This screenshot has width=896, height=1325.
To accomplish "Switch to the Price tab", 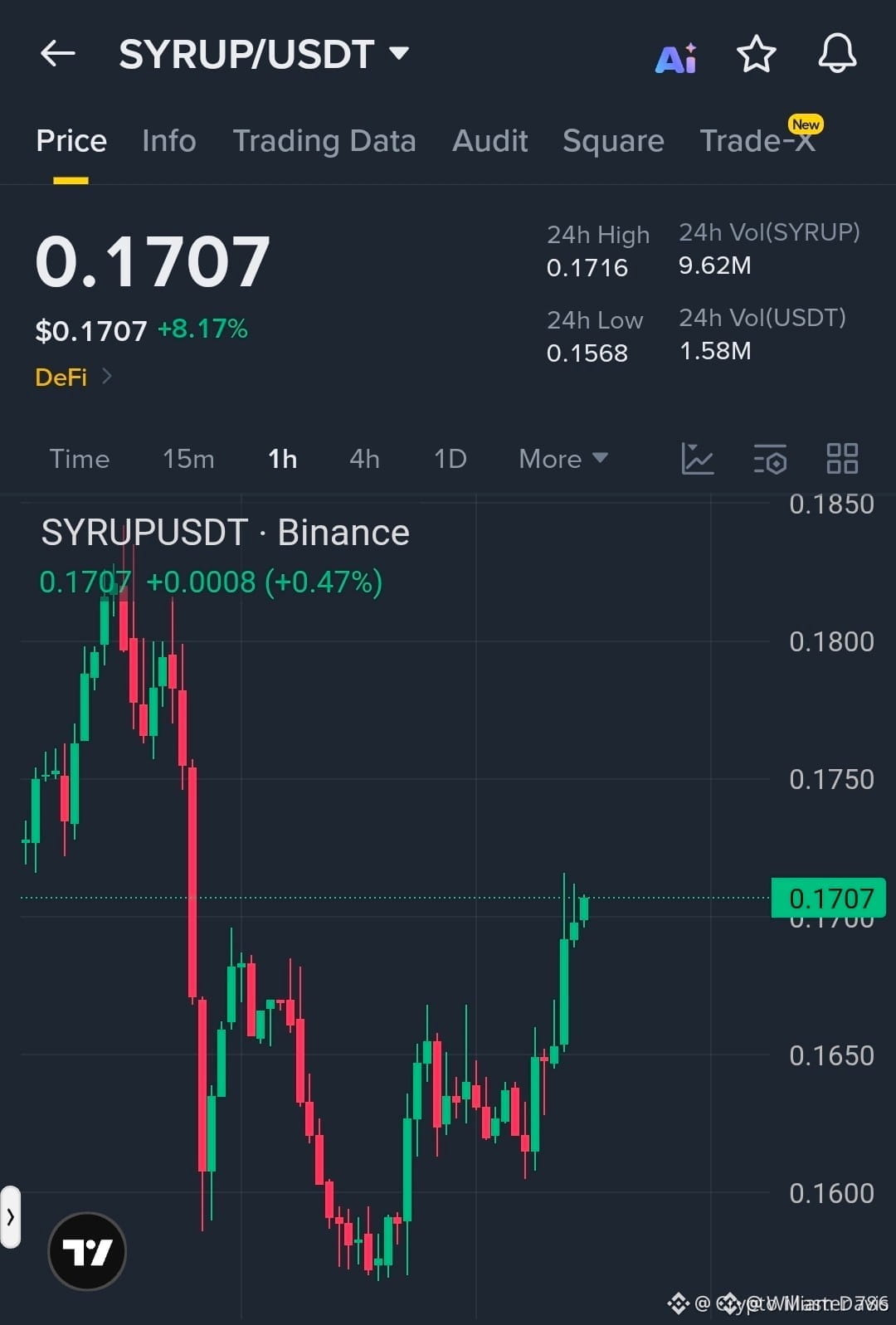I will (71, 141).
